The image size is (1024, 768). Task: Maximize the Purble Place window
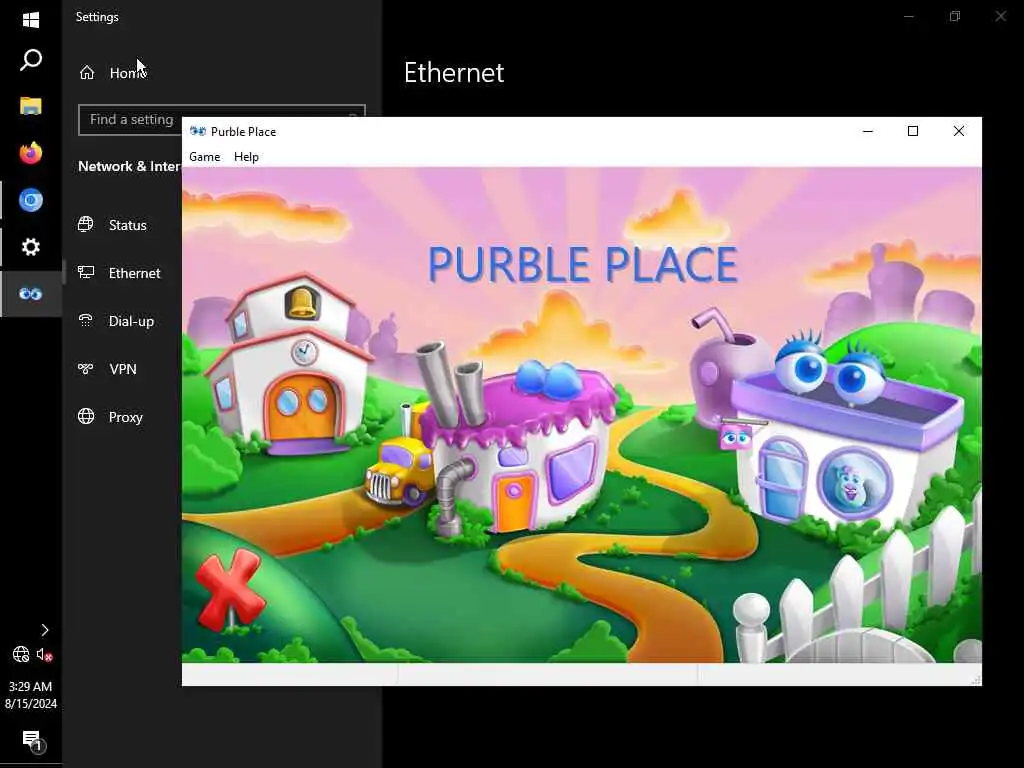click(x=913, y=131)
